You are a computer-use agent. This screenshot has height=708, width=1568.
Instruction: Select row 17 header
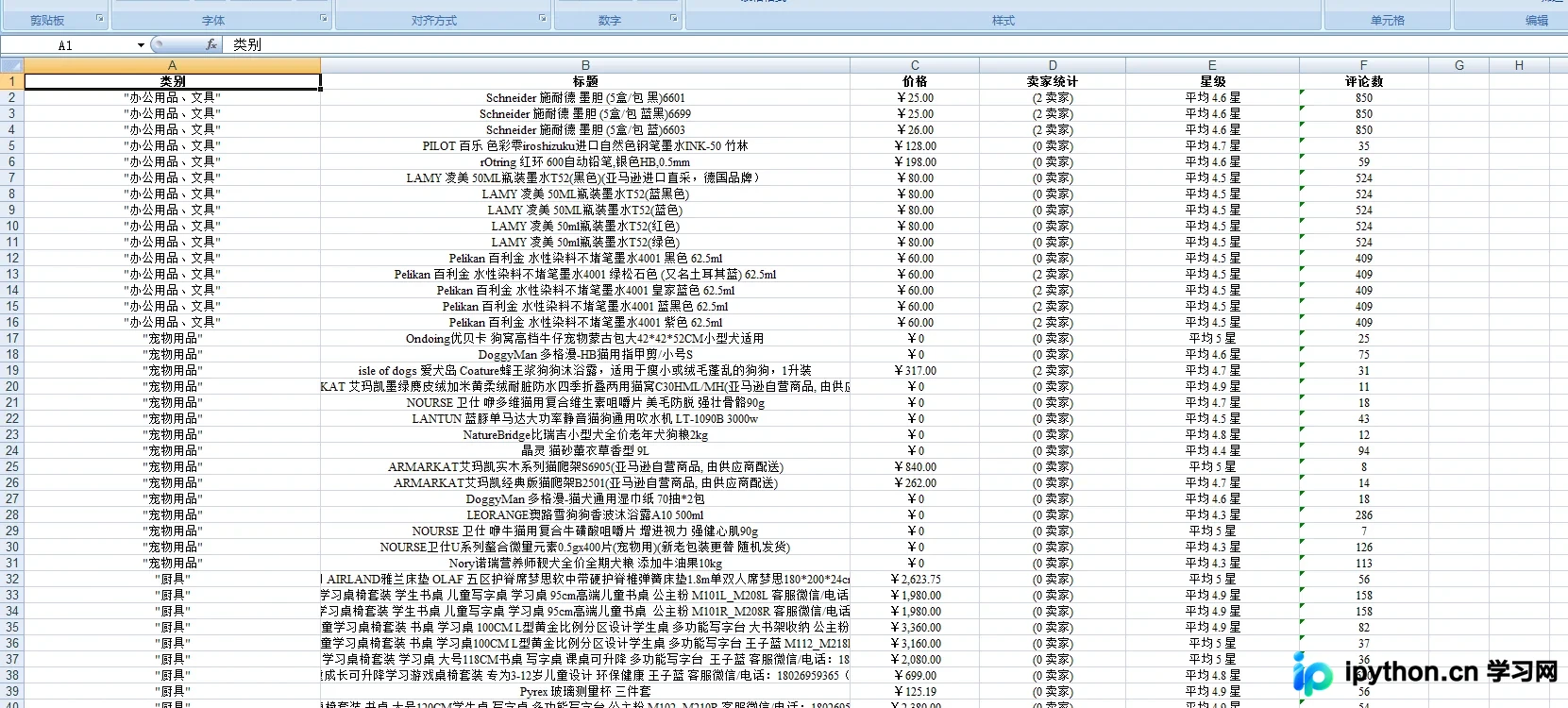coord(12,338)
